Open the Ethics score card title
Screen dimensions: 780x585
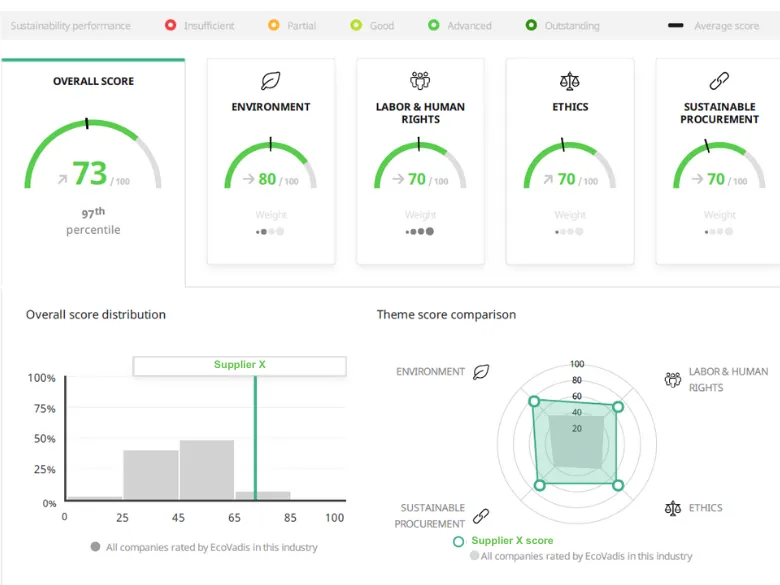coord(570,107)
